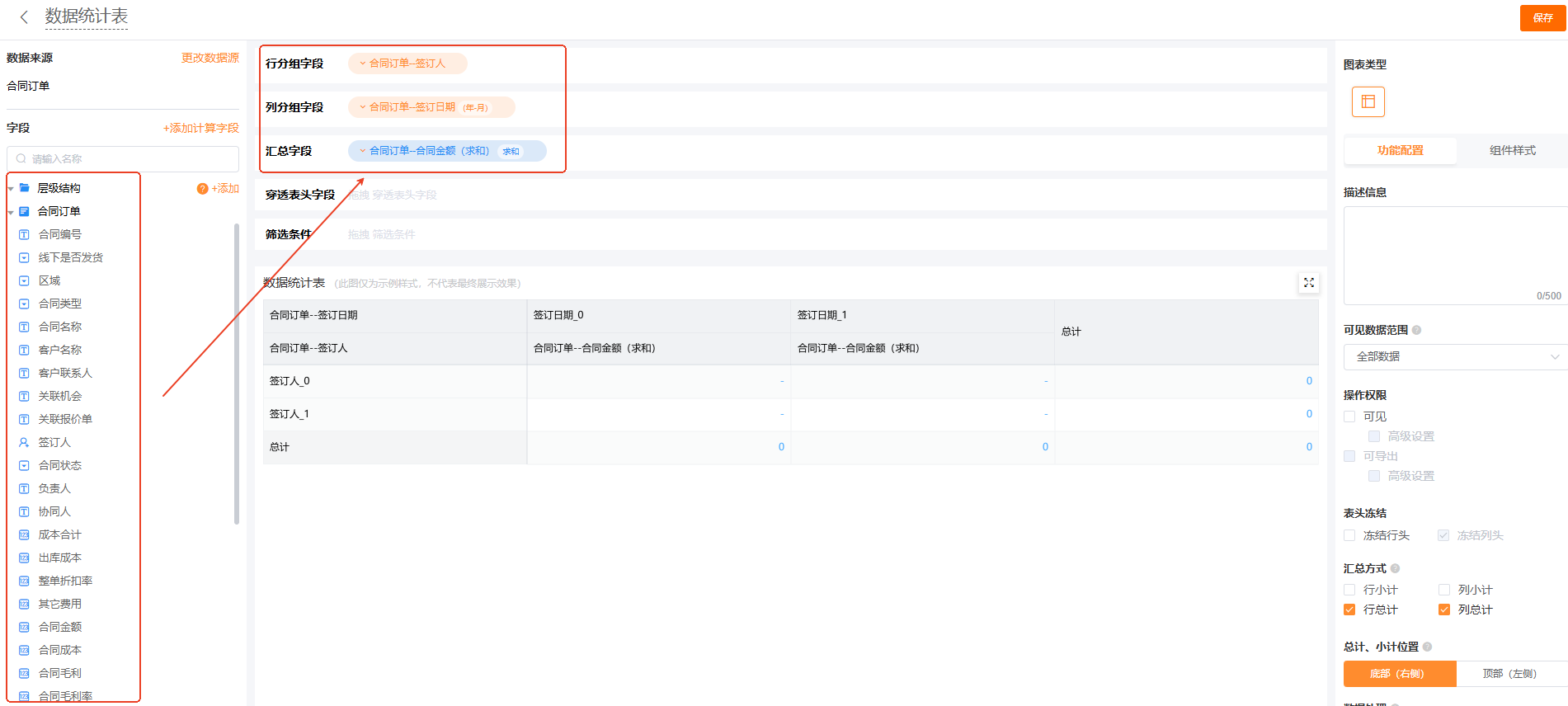Switch to the 组件样式 tab
The image size is (1568, 706).
(x=1512, y=150)
